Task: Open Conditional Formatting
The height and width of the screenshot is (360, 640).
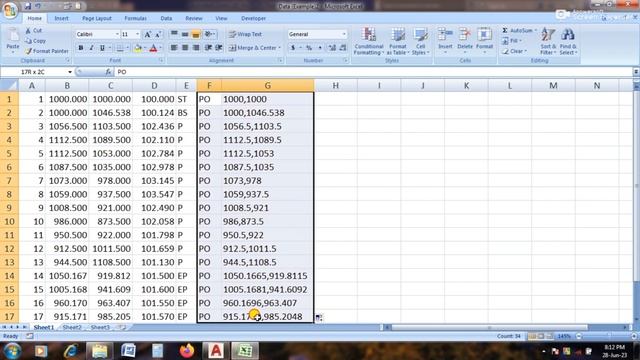Action: pos(369,41)
